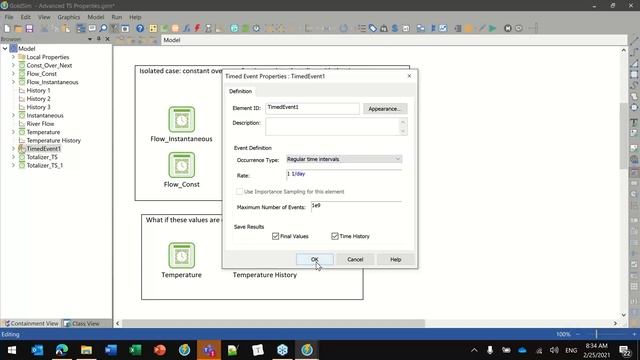This screenshot has height=360, width=640.
Task: Click the speech note toolbar icon
Action: (92, 29)
